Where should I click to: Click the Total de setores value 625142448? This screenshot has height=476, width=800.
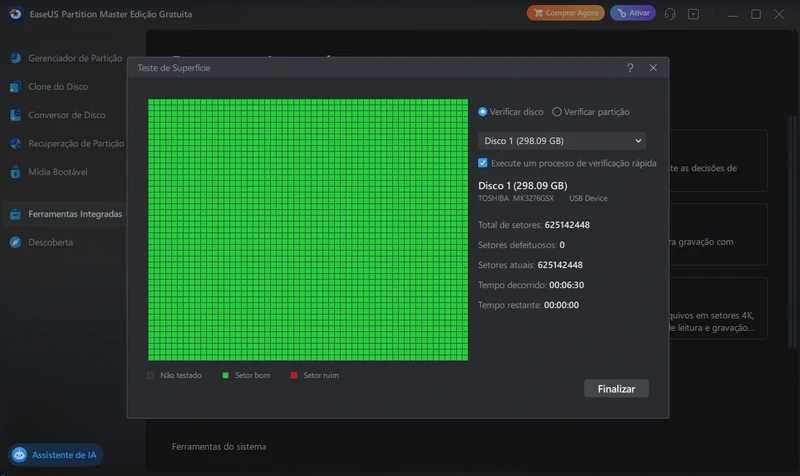(567, 225)
